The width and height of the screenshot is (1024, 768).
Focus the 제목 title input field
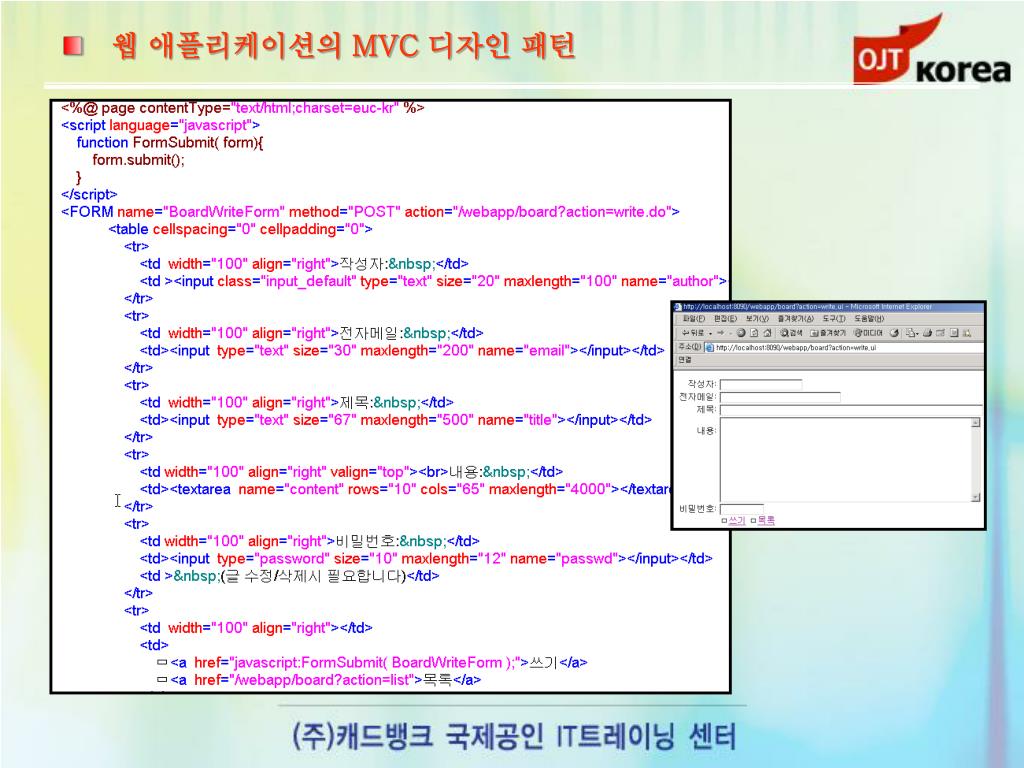click(851, 410)
